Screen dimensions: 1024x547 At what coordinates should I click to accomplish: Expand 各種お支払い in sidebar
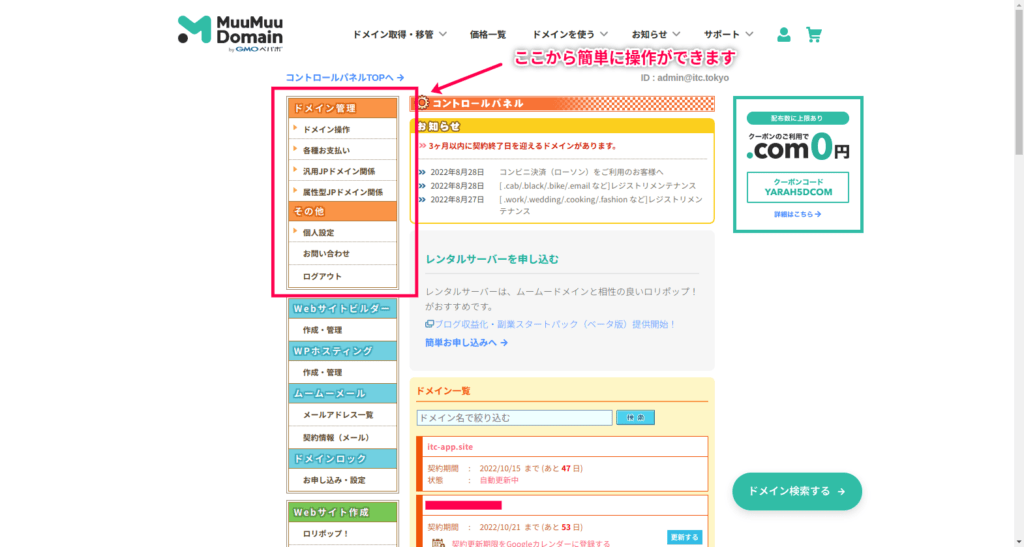pos(343,150)
